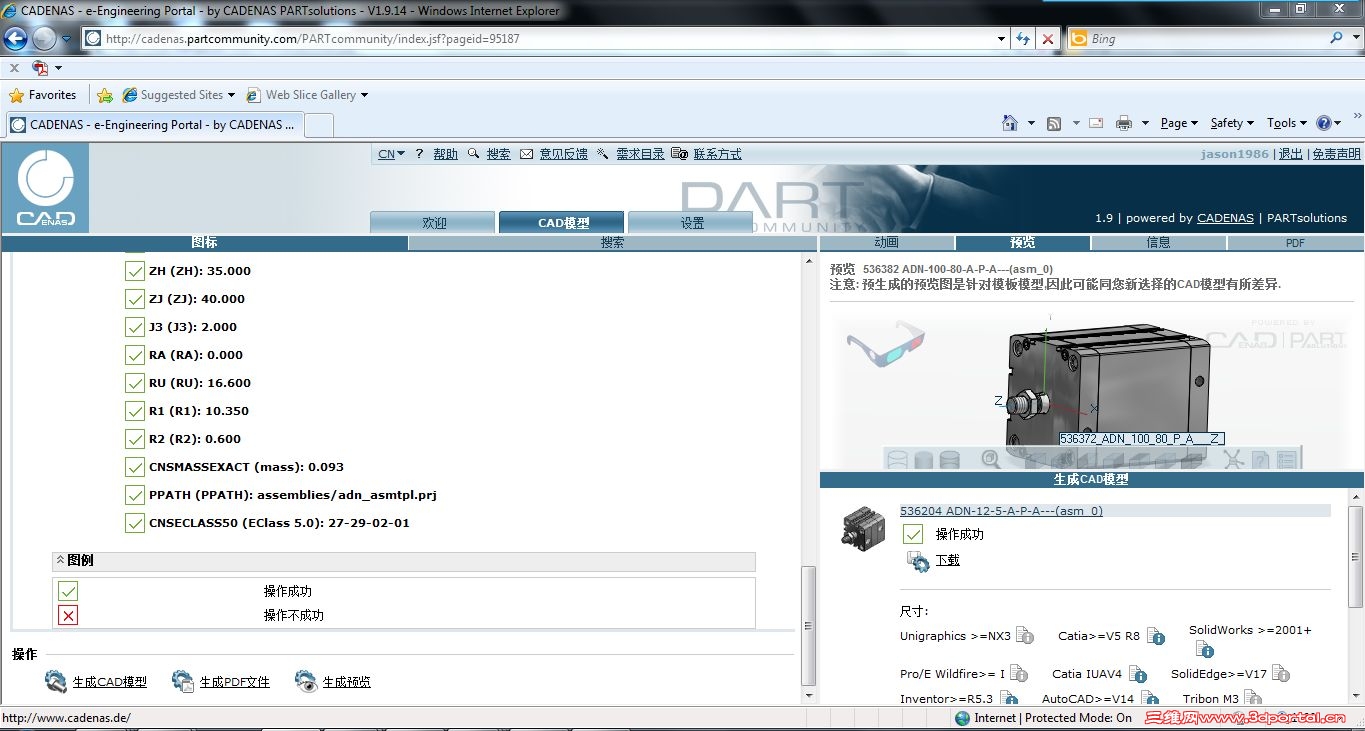Toggle the PPATH assemblies checkbox

tap(134, 495)
